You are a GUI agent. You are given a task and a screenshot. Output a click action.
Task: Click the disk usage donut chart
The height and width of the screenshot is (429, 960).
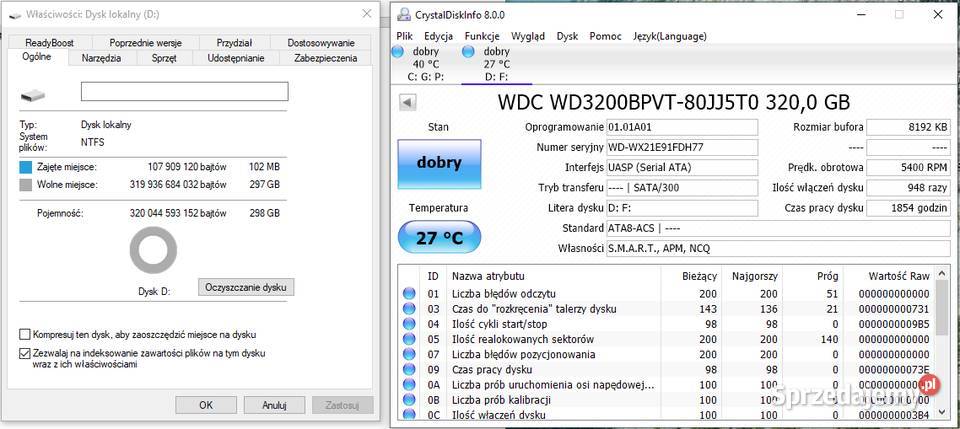(153, 250)
